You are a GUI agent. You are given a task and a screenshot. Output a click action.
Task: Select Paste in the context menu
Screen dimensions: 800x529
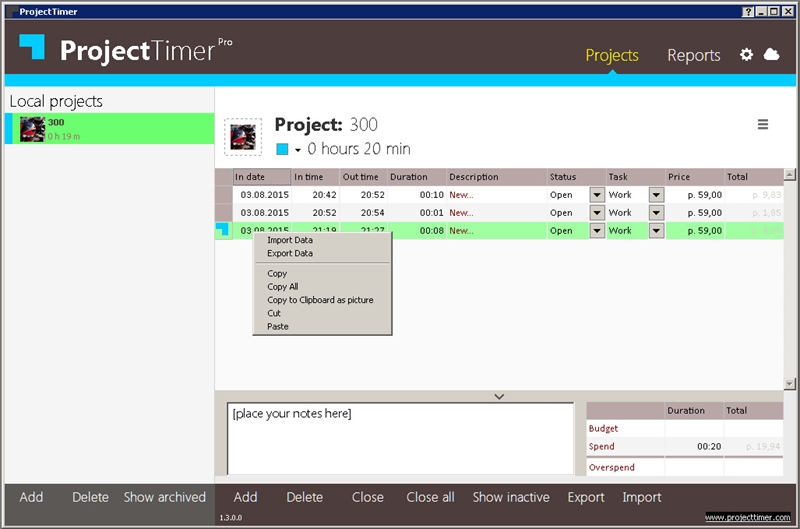(x=278, y=326)
